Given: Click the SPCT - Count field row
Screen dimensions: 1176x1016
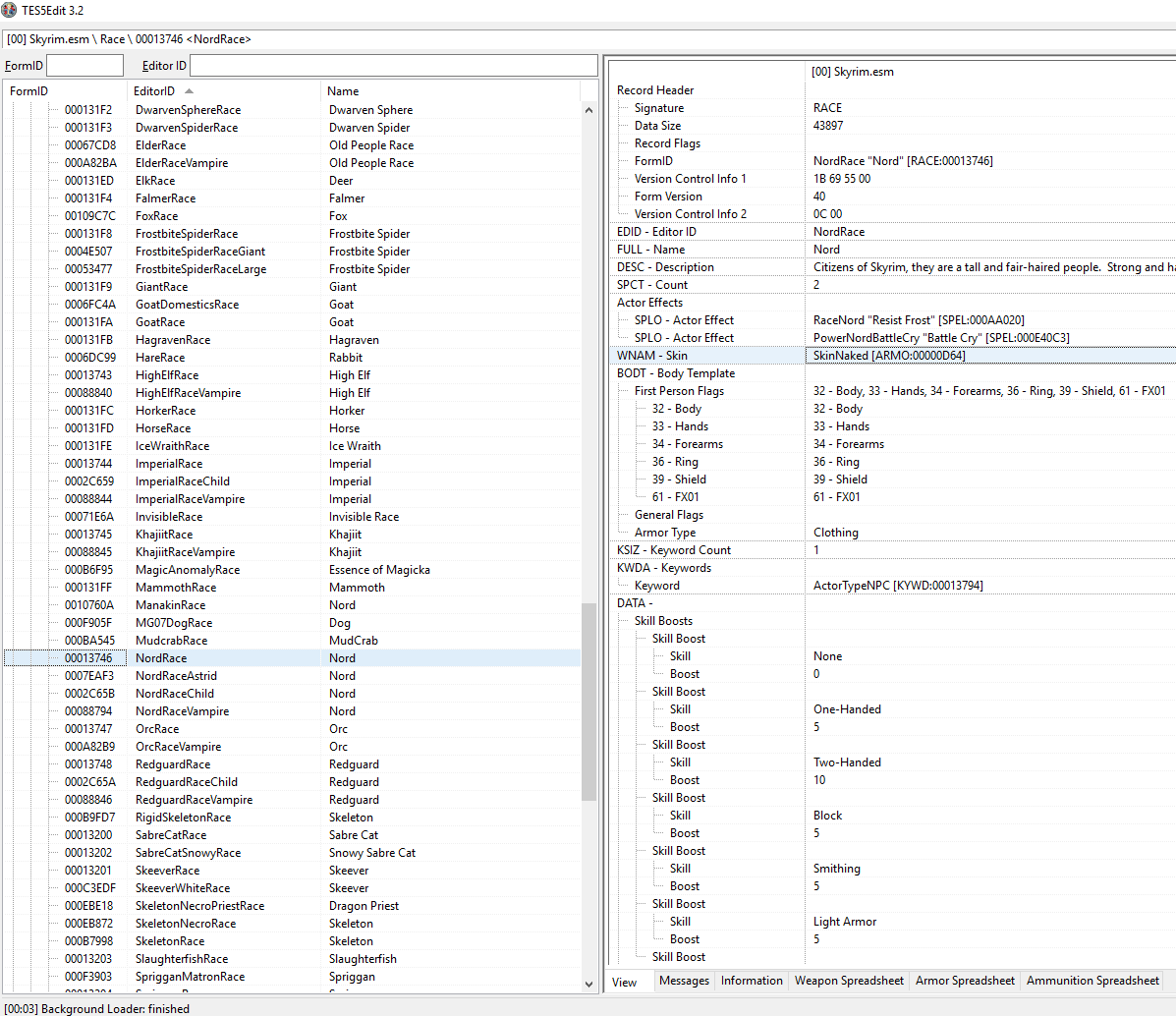Looking at the screenshot, I should (894, 285).
